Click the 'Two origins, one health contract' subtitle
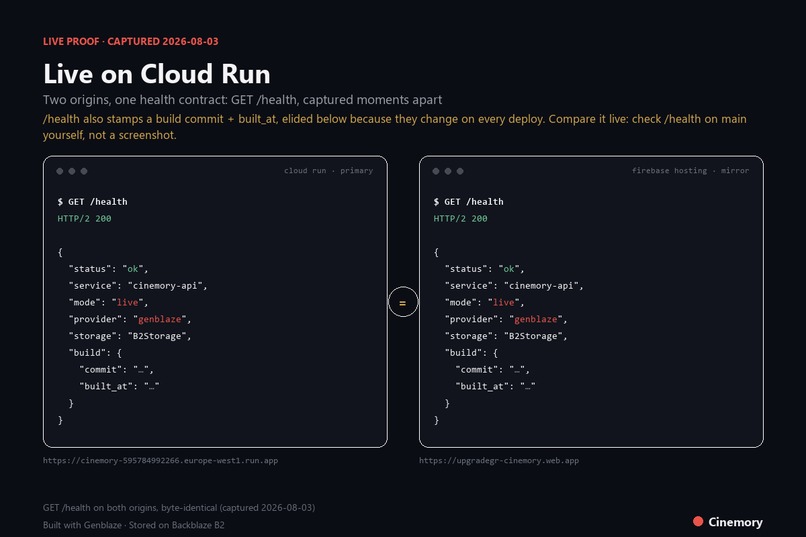The image size is (806, 537). pyautogui.click(x=242, y=100)
